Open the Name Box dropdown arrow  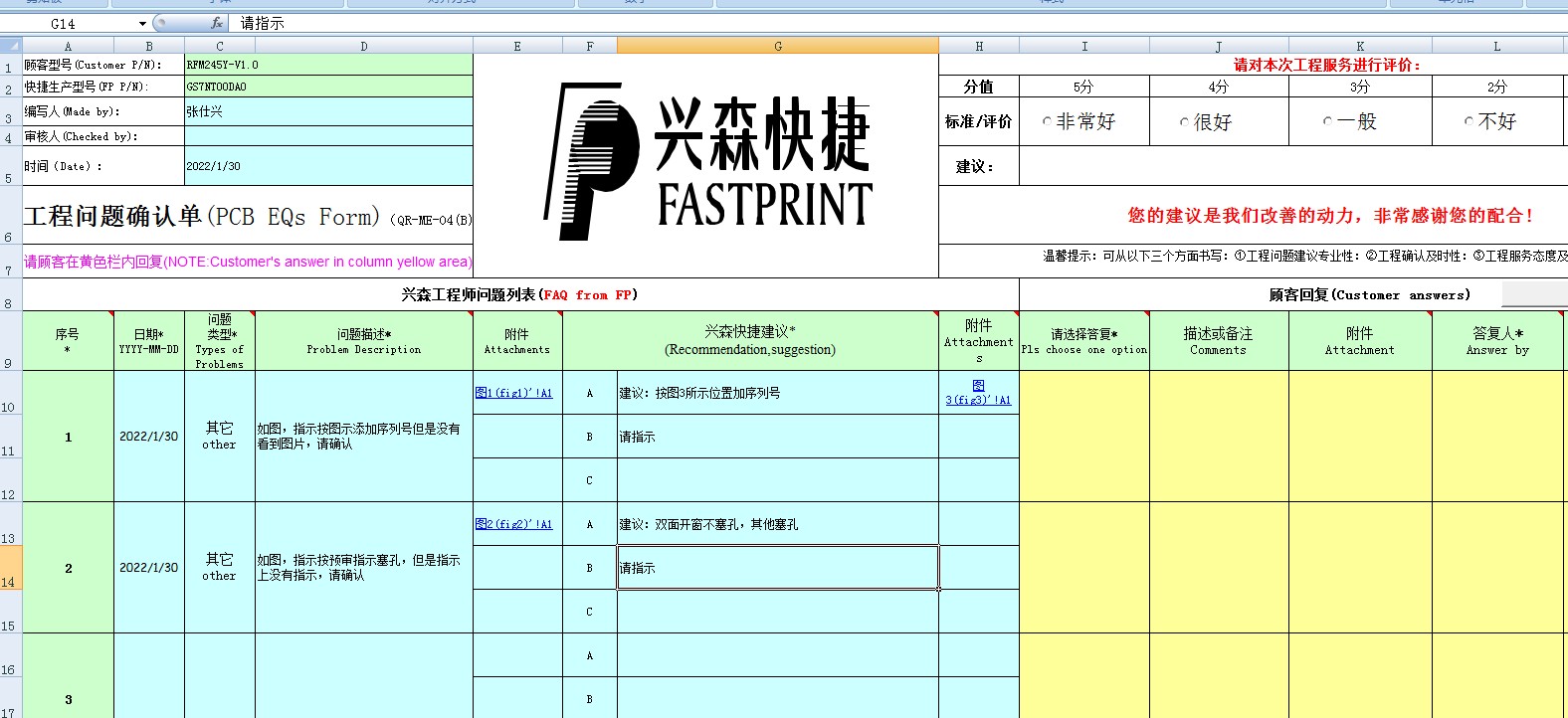pyautogui.click(x=142, y=23)
